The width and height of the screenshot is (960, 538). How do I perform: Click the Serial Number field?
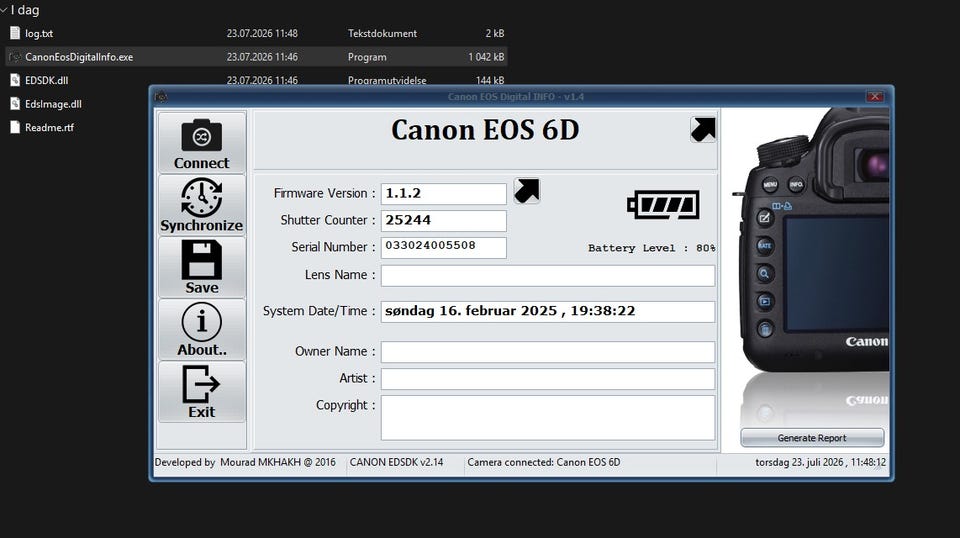coord(443,248)
